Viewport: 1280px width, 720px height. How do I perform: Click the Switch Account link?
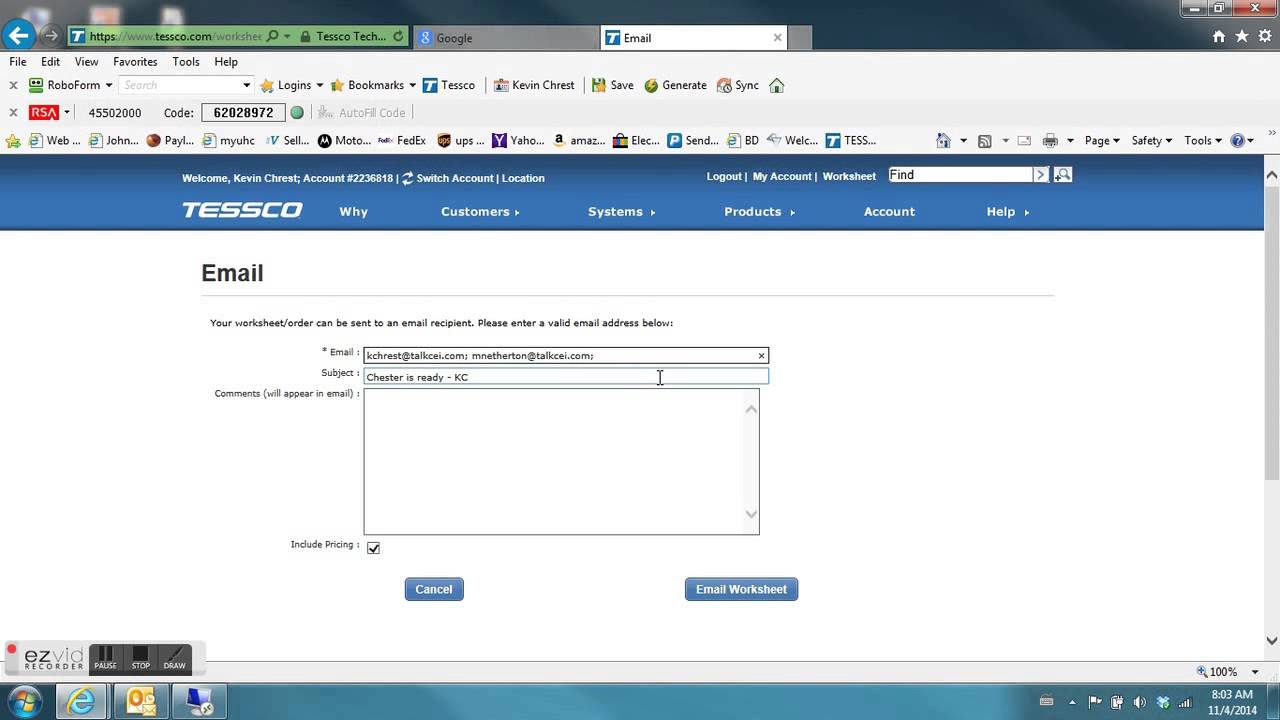[455, 178]
